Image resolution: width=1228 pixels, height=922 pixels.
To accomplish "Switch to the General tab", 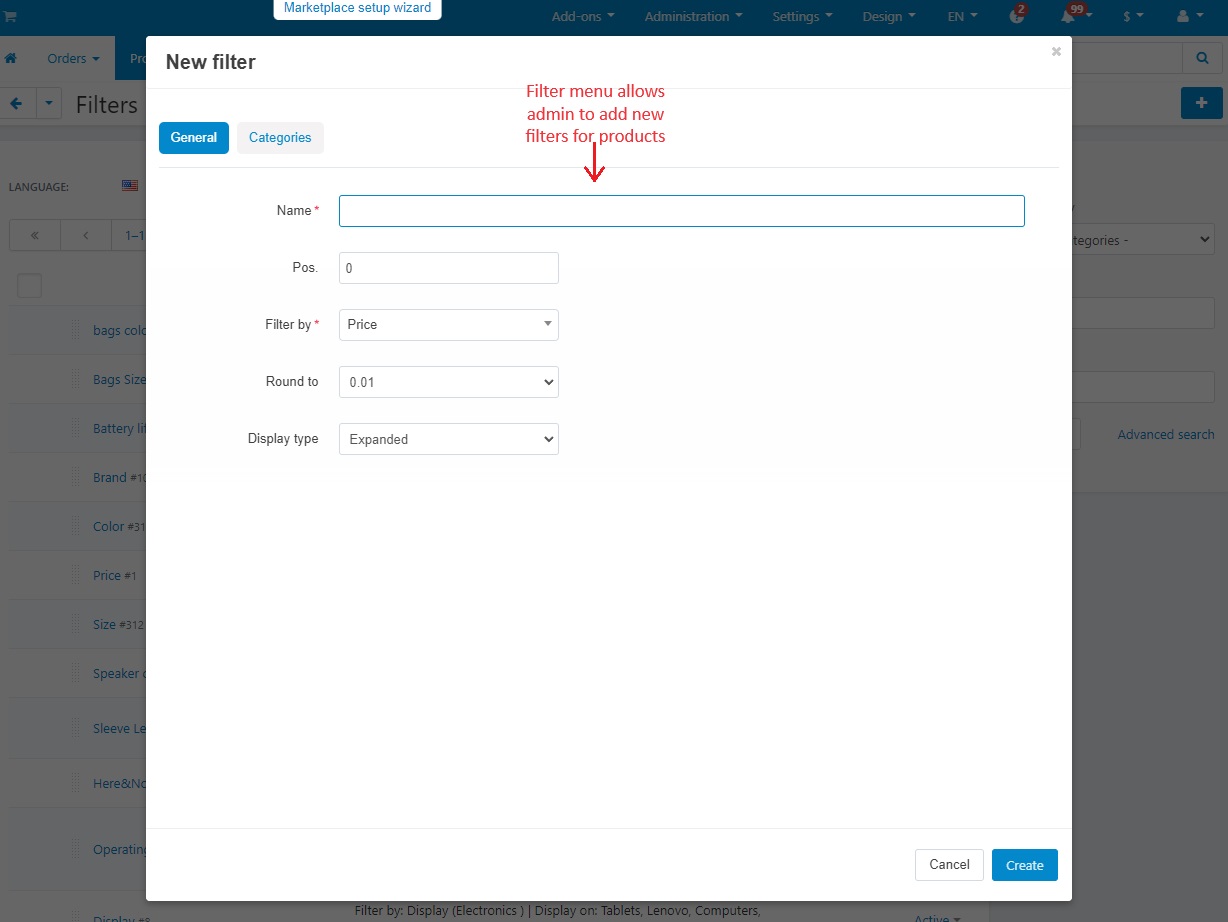I will pos(194,138).
